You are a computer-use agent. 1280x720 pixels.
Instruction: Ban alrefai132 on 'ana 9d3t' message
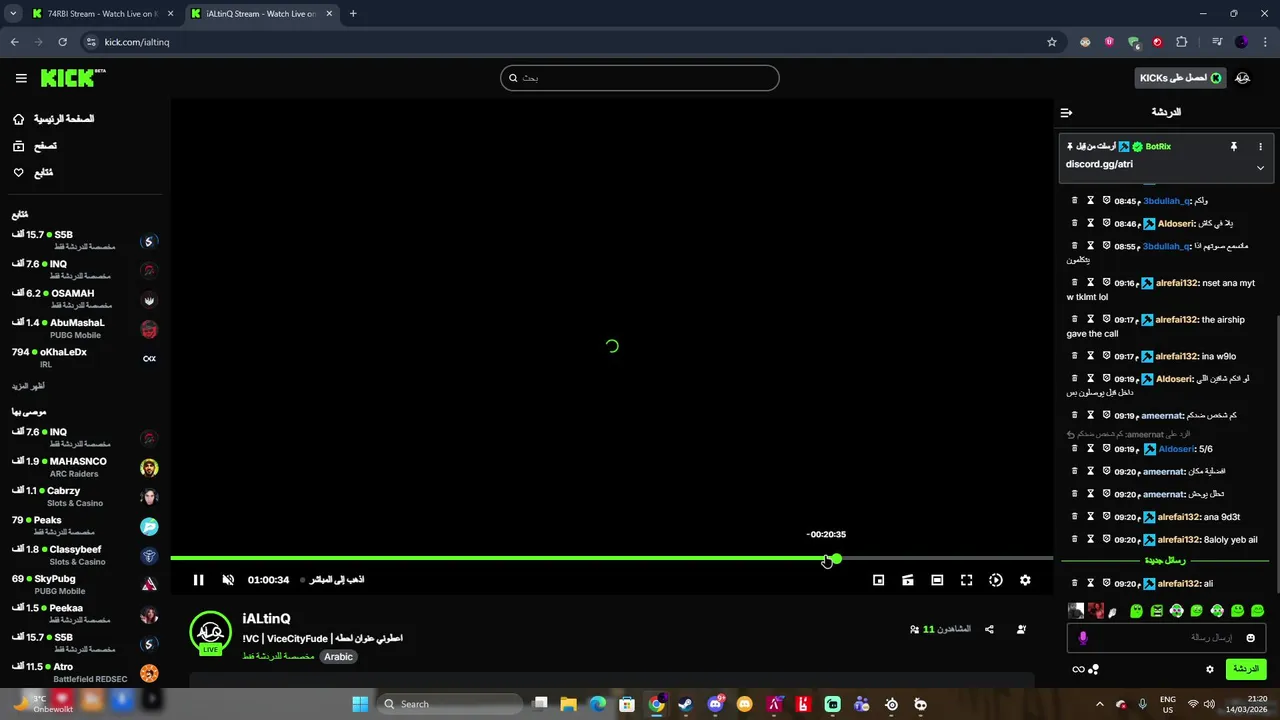tap(1106, 517)
